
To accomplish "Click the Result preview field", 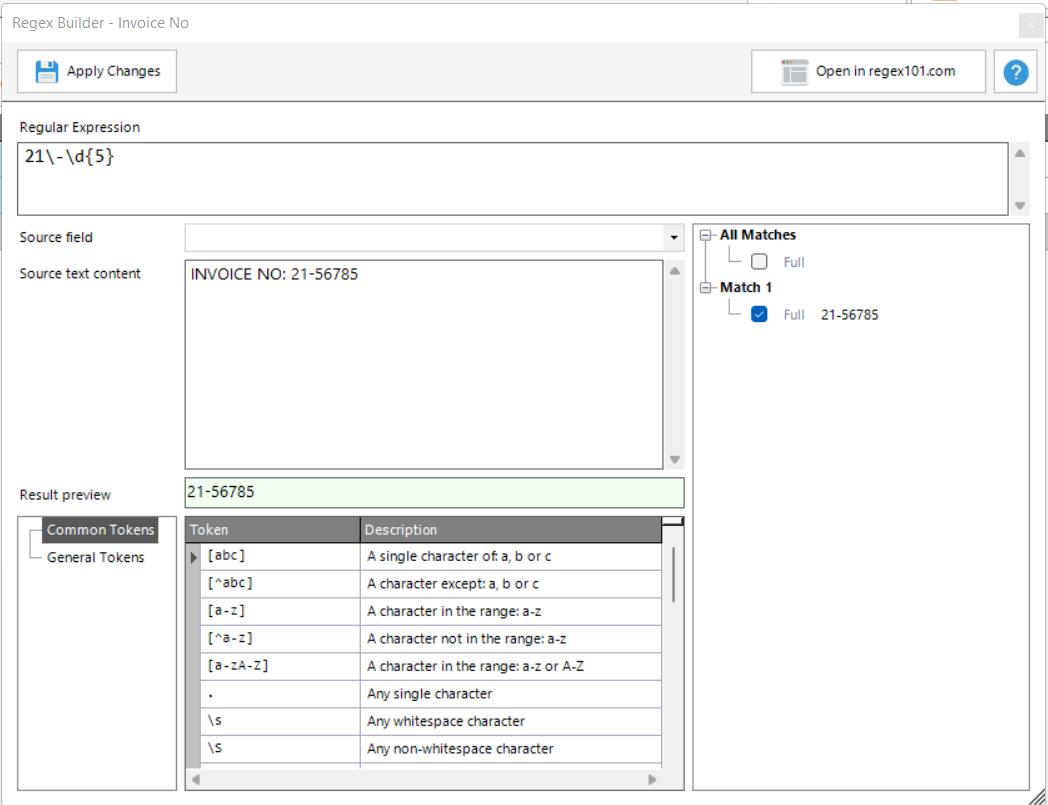I will point(434,492).
